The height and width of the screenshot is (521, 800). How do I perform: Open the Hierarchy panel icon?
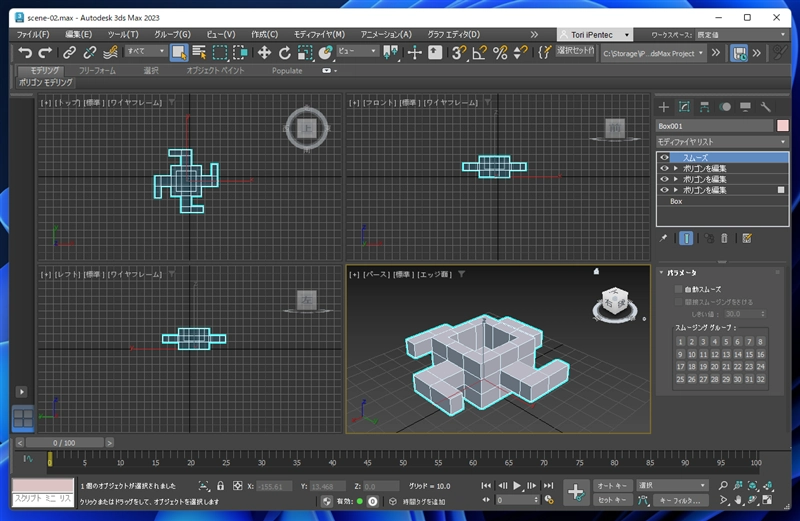705,107
